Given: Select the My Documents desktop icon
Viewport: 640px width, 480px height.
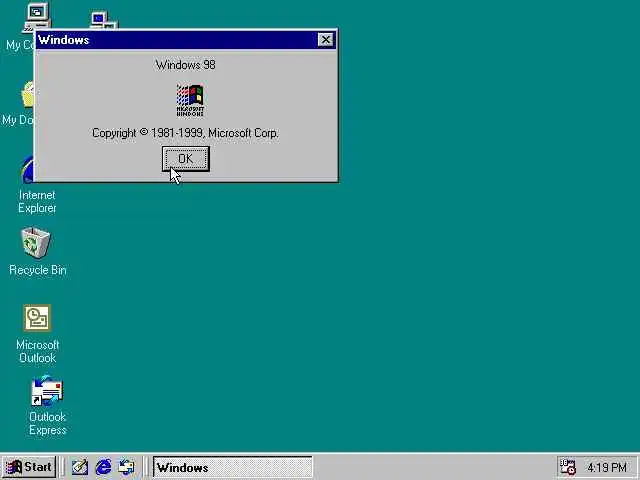Looking at the screenshot, I should 28,95.
